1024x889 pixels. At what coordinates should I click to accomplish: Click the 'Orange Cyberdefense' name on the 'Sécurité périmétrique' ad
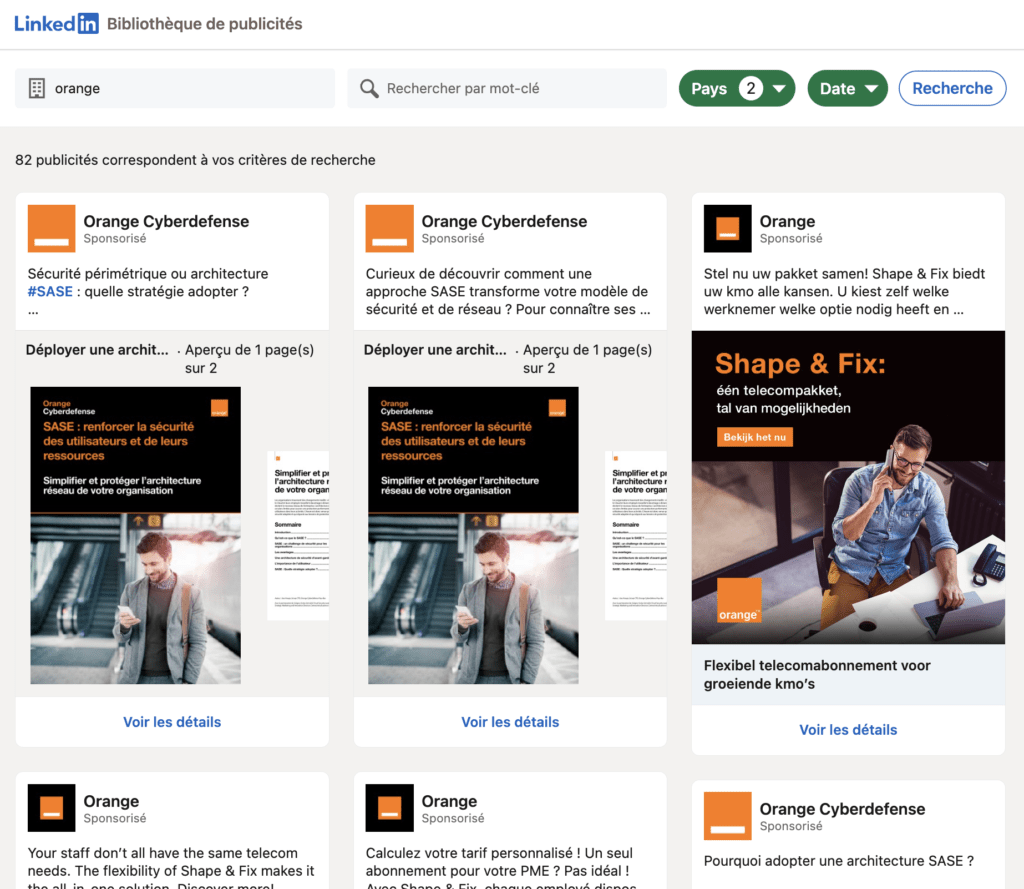pyautogui.click(x=166, y=221)
